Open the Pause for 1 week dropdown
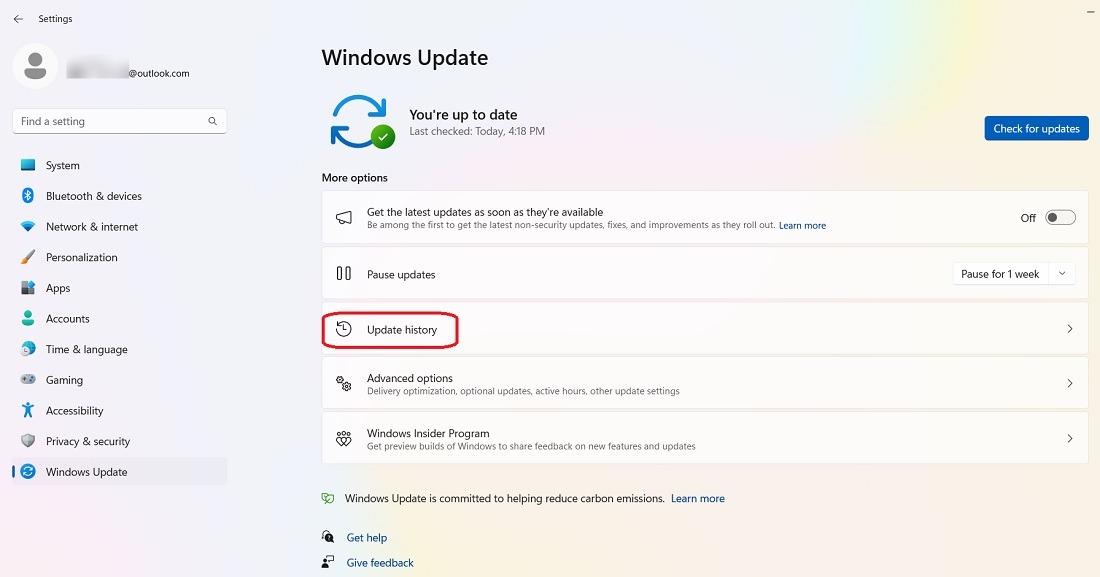The height and width of the screenshot is (577, 1100). pos(1061,273)
